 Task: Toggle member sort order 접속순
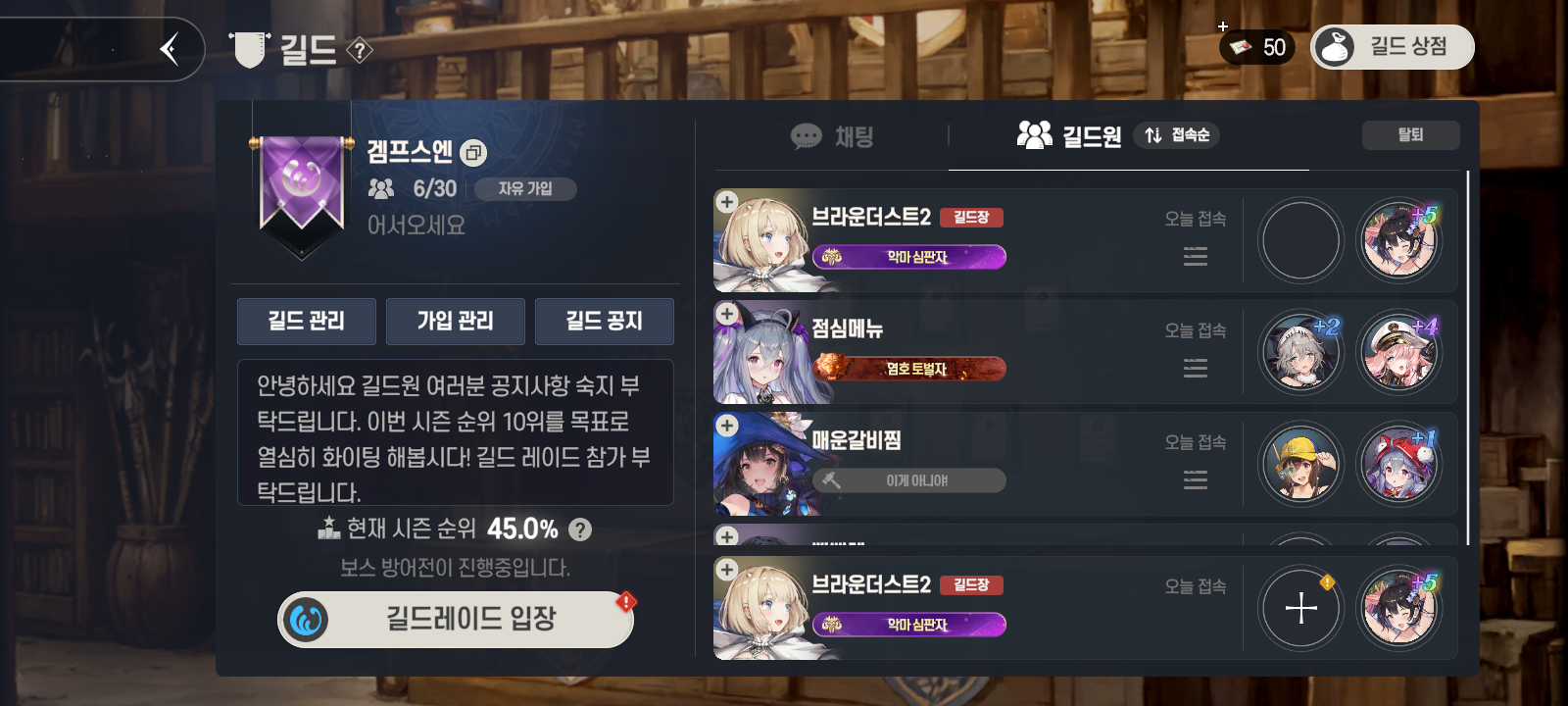1177,135
